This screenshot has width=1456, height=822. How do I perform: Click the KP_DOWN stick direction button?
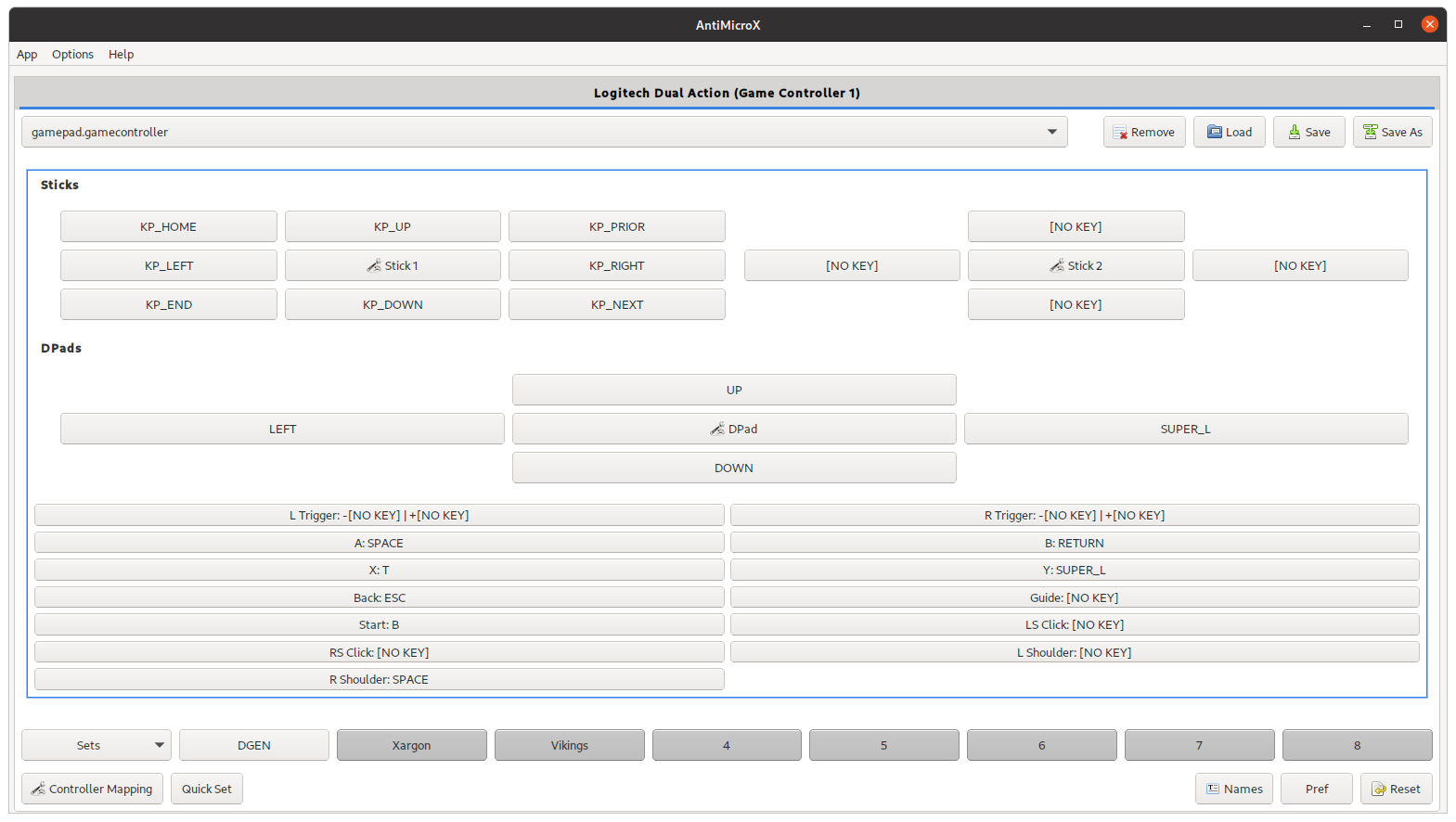pos(393,304)
